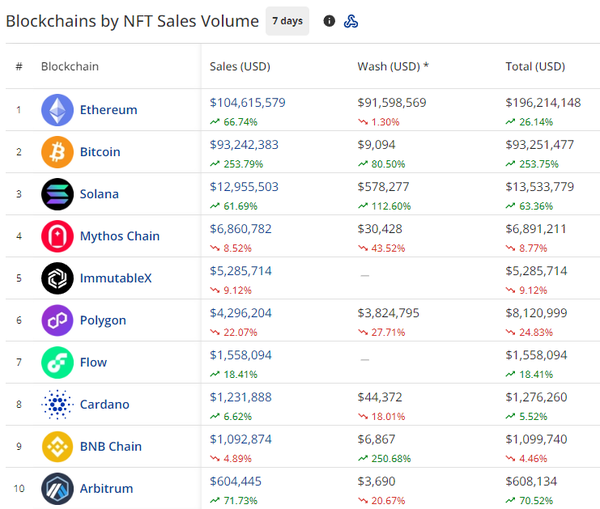Click the Flow logo icon
The height and width of the screenshot is (509, 600).
coord(57,362)
